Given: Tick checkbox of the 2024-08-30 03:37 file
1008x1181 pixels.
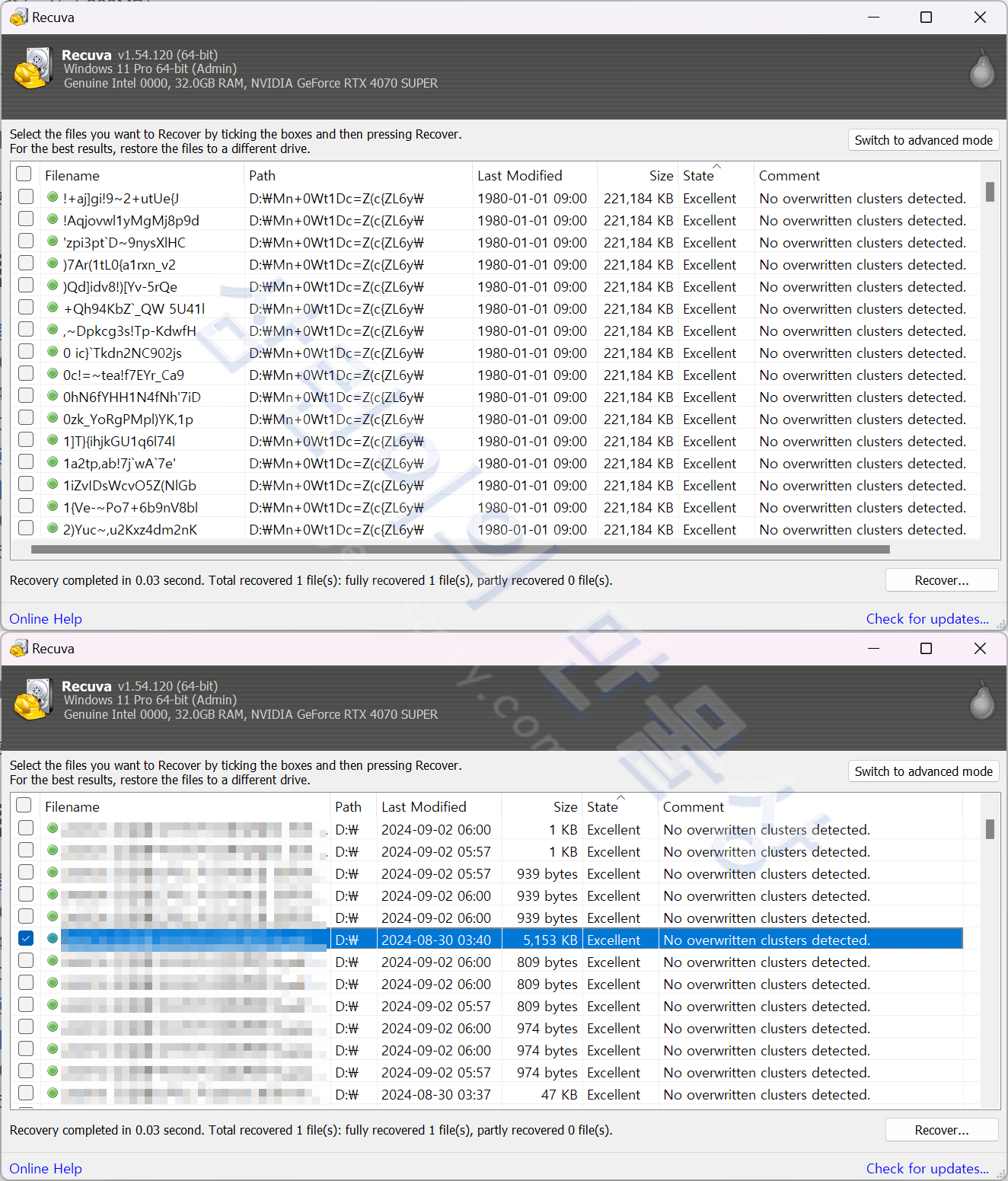Looking at the screenshot, I should pos(26,1093).
